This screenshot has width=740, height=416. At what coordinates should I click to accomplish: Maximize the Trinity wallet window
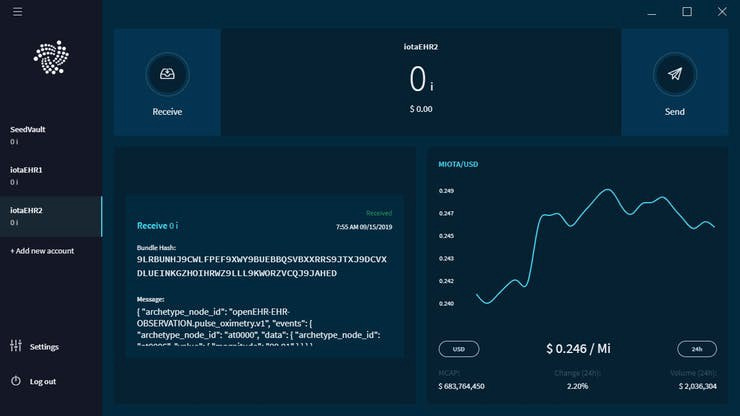(x=687, y=11)
